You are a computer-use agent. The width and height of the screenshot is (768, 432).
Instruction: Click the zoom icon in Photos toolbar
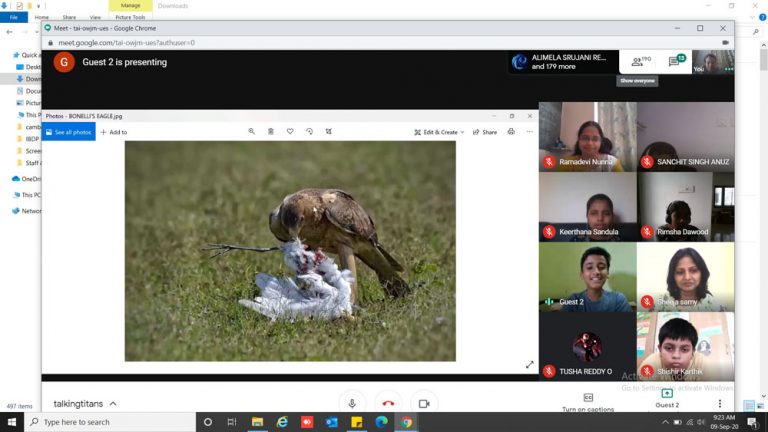[251, 131]
